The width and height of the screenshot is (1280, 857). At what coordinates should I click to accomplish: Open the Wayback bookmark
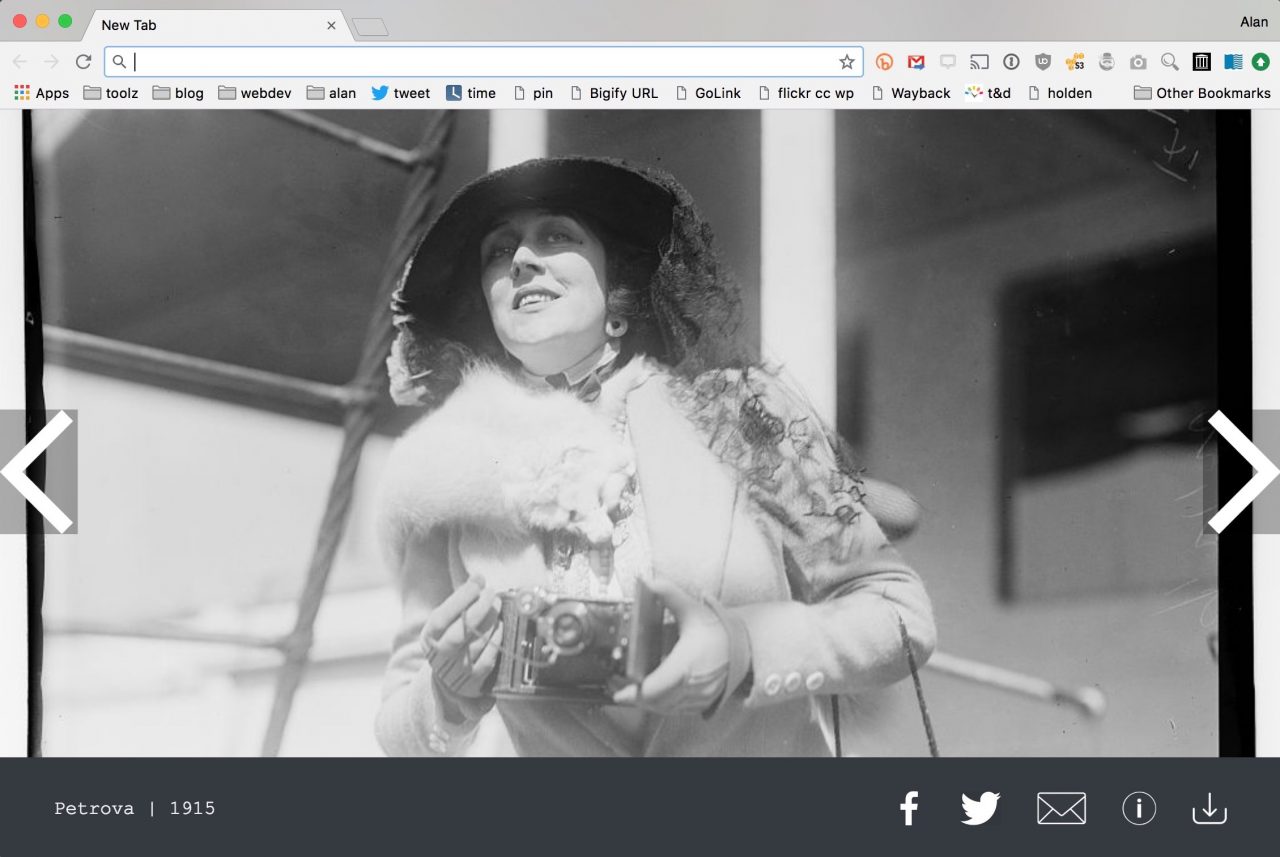(910, 93)
